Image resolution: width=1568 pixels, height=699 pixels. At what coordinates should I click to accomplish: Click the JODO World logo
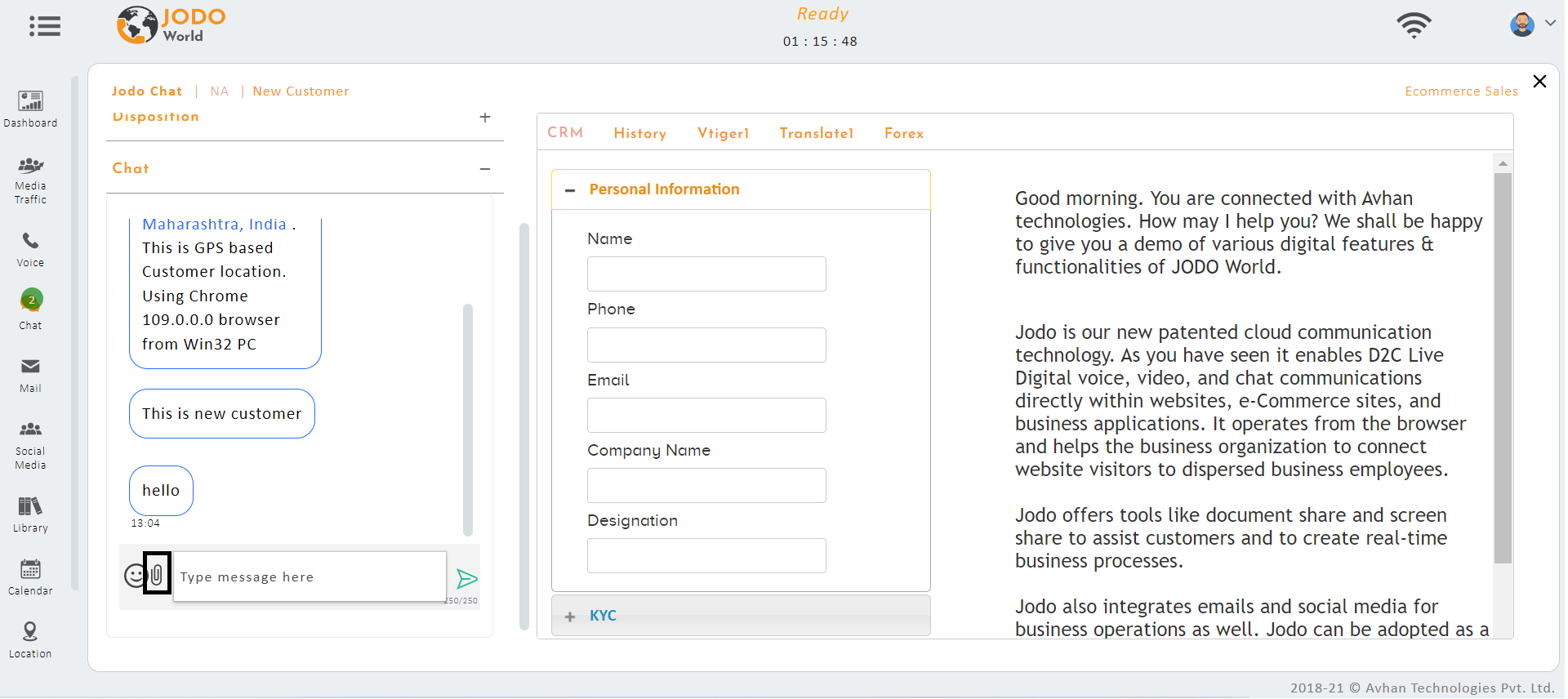[x=171, y=24]
